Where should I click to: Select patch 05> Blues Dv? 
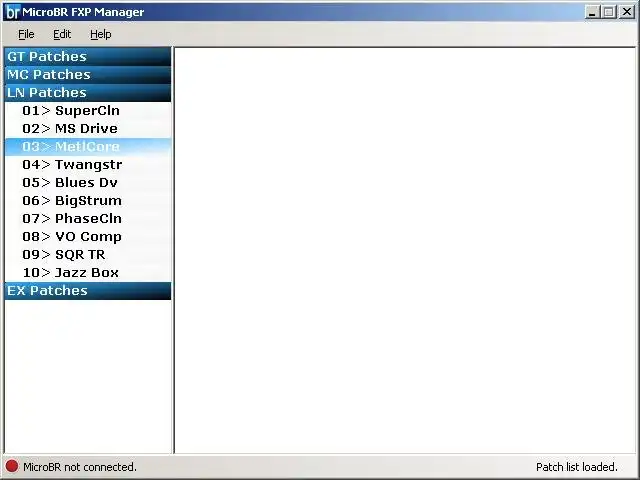point(88,182)
